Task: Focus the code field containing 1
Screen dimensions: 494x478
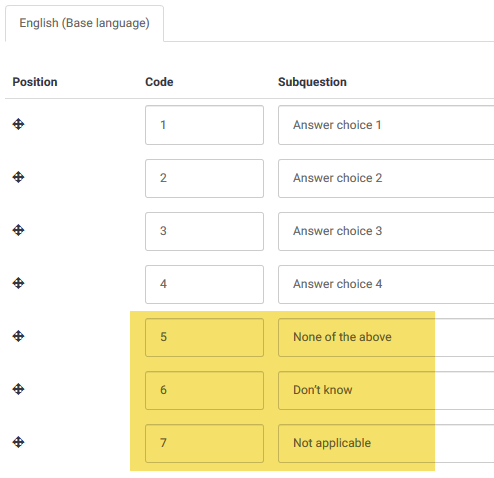Action: [204, 125]
